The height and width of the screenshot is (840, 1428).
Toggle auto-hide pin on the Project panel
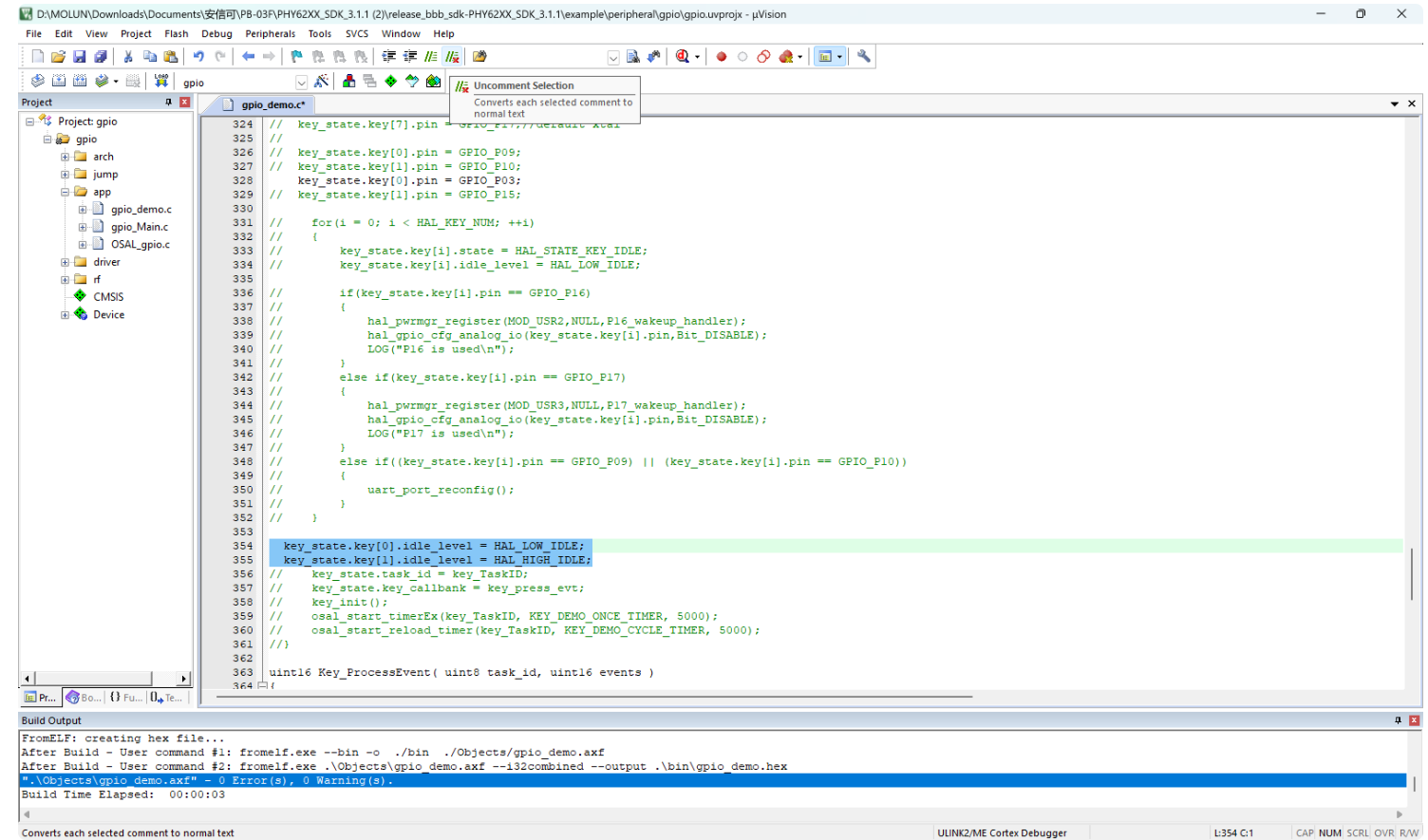click(x=169, y=103)
